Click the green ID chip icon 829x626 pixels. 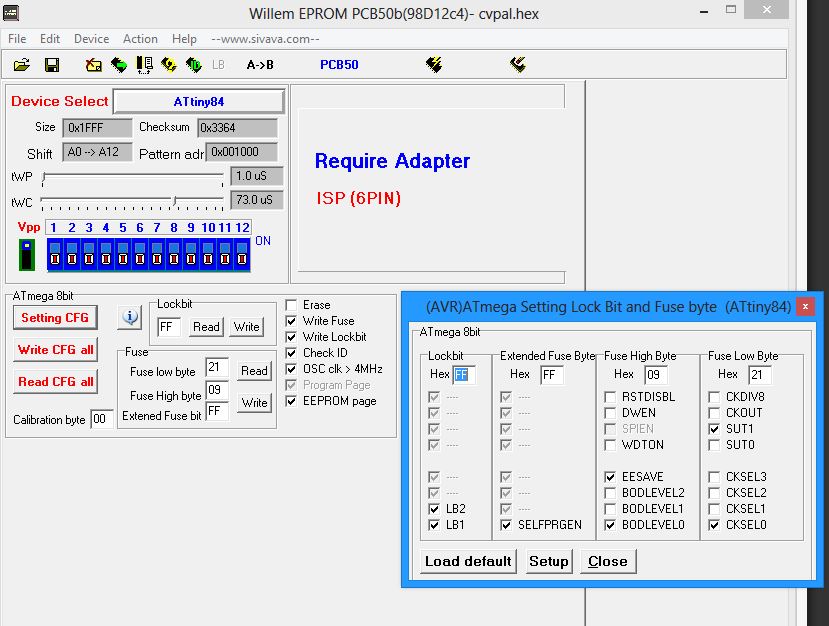click(x=194, y=65)
